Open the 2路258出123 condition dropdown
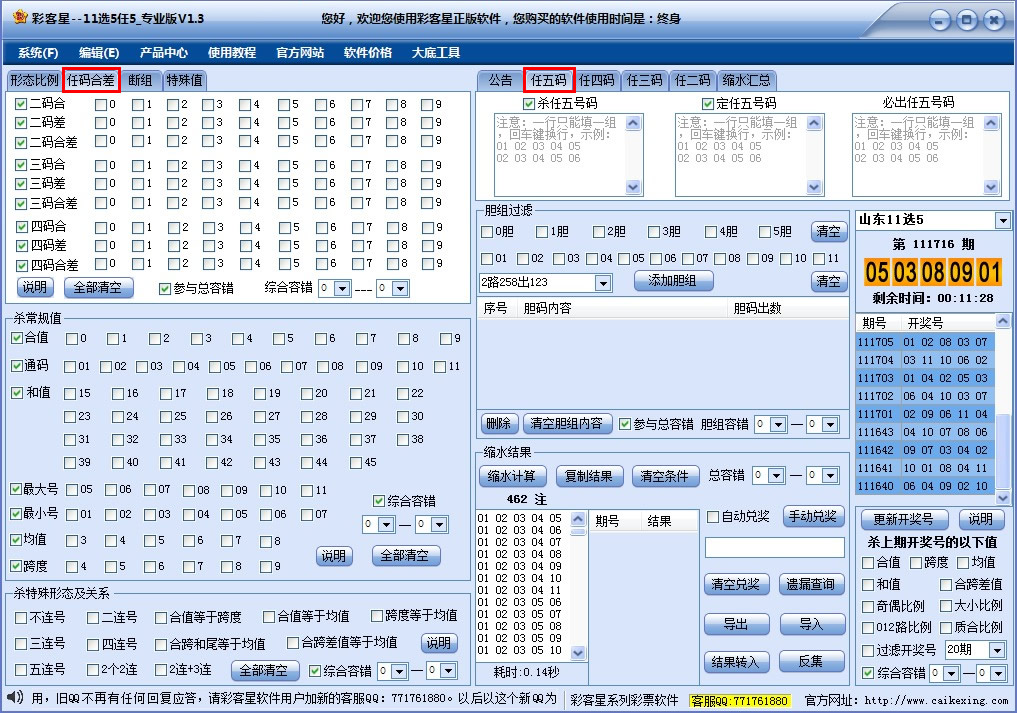This screenshot has height=713, width=1017. (x=542, y=281)
